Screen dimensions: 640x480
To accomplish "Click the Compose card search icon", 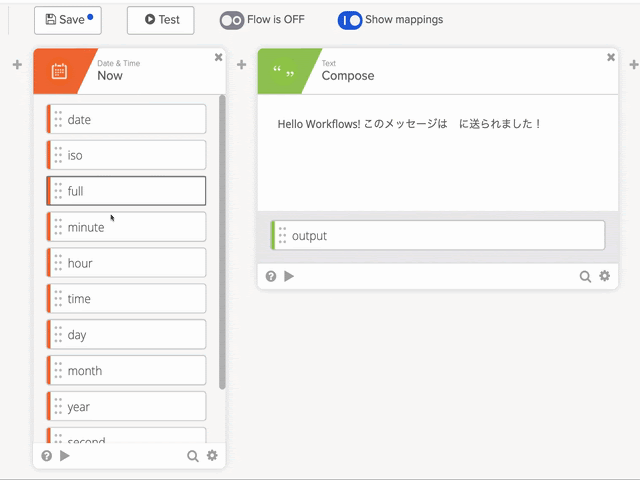I will coord(585,276).
